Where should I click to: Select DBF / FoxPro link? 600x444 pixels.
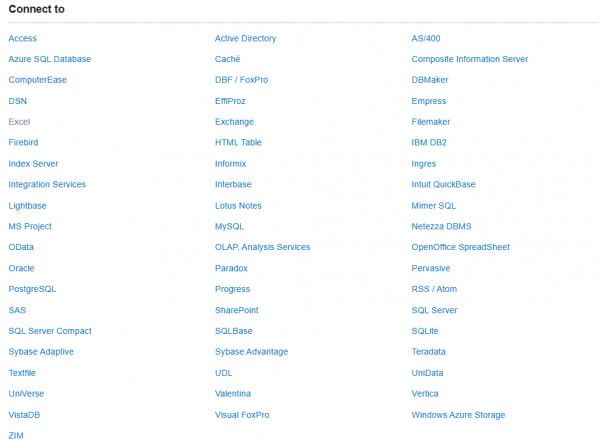point(241,80)
